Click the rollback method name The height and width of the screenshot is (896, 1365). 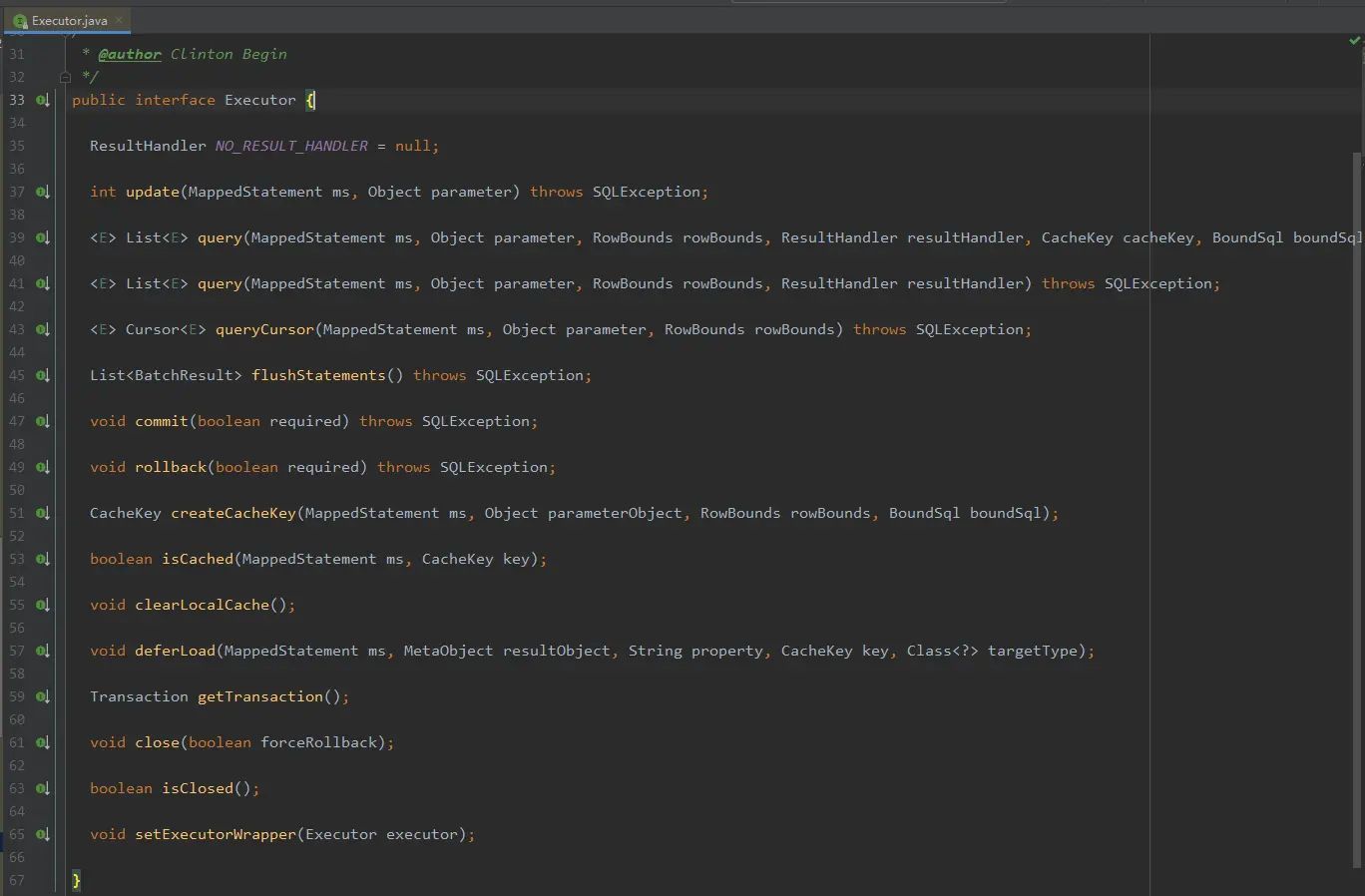click(x=171, y=467)
